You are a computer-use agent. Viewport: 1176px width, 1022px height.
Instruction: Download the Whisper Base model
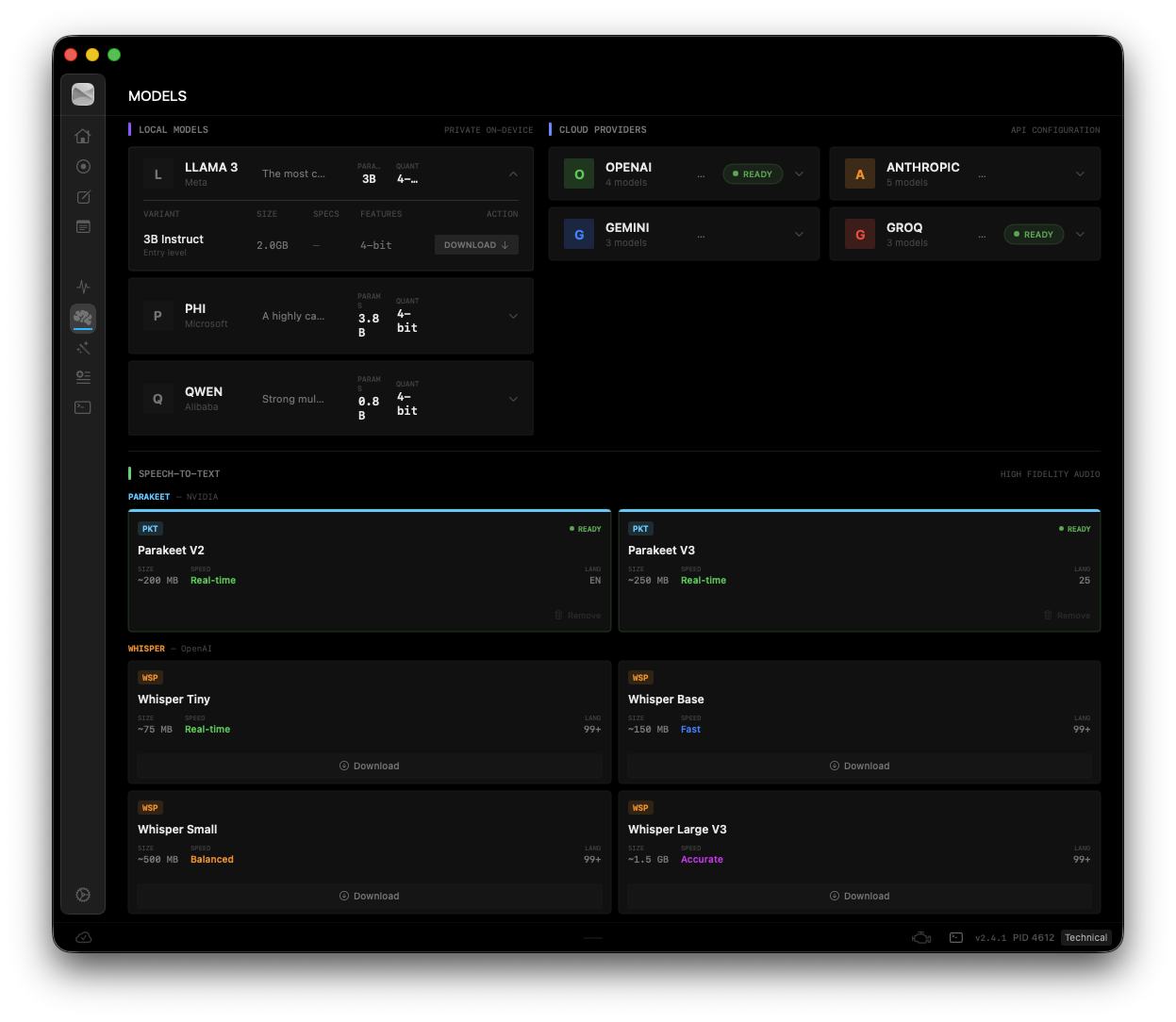[859, 766]
